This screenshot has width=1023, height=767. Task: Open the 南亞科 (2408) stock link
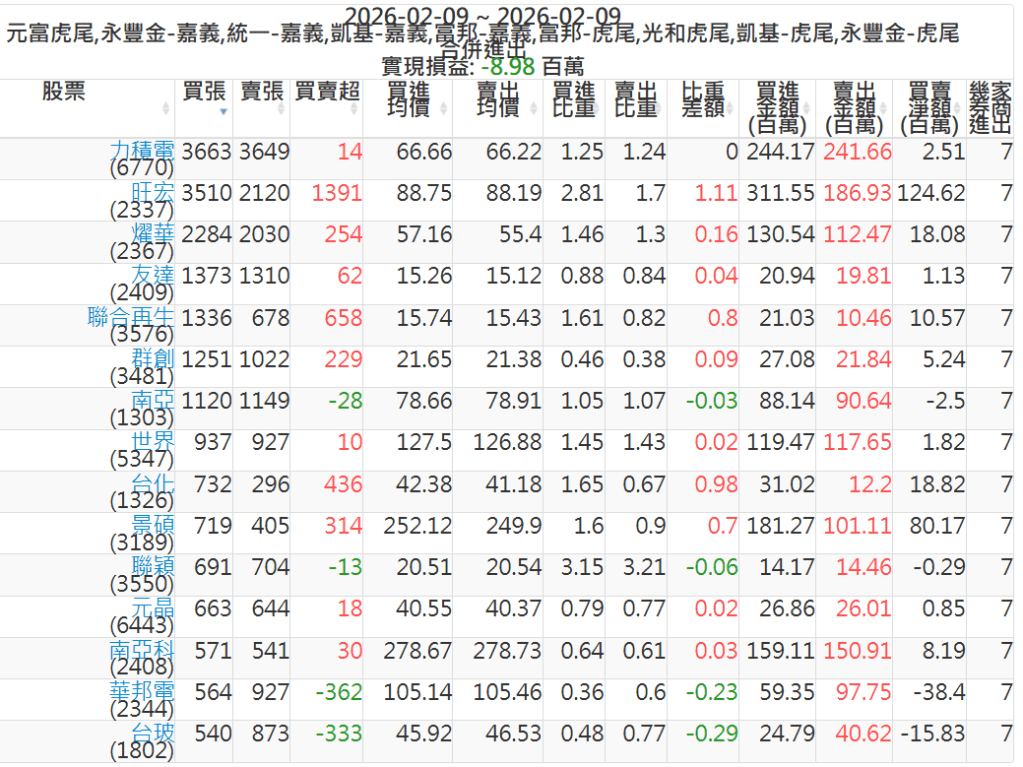(x=142, y=651)
